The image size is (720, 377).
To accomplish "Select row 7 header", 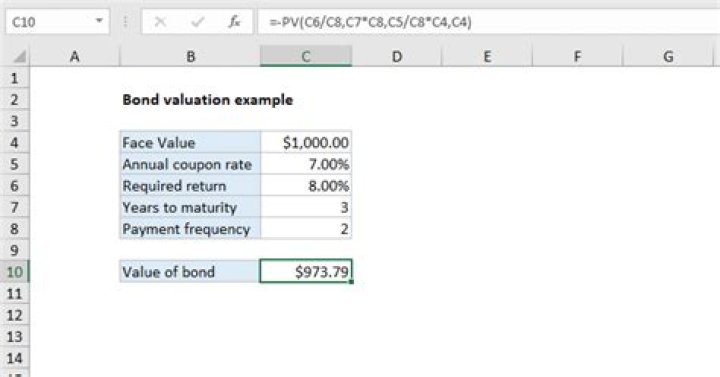I will (x=15, y=208).
